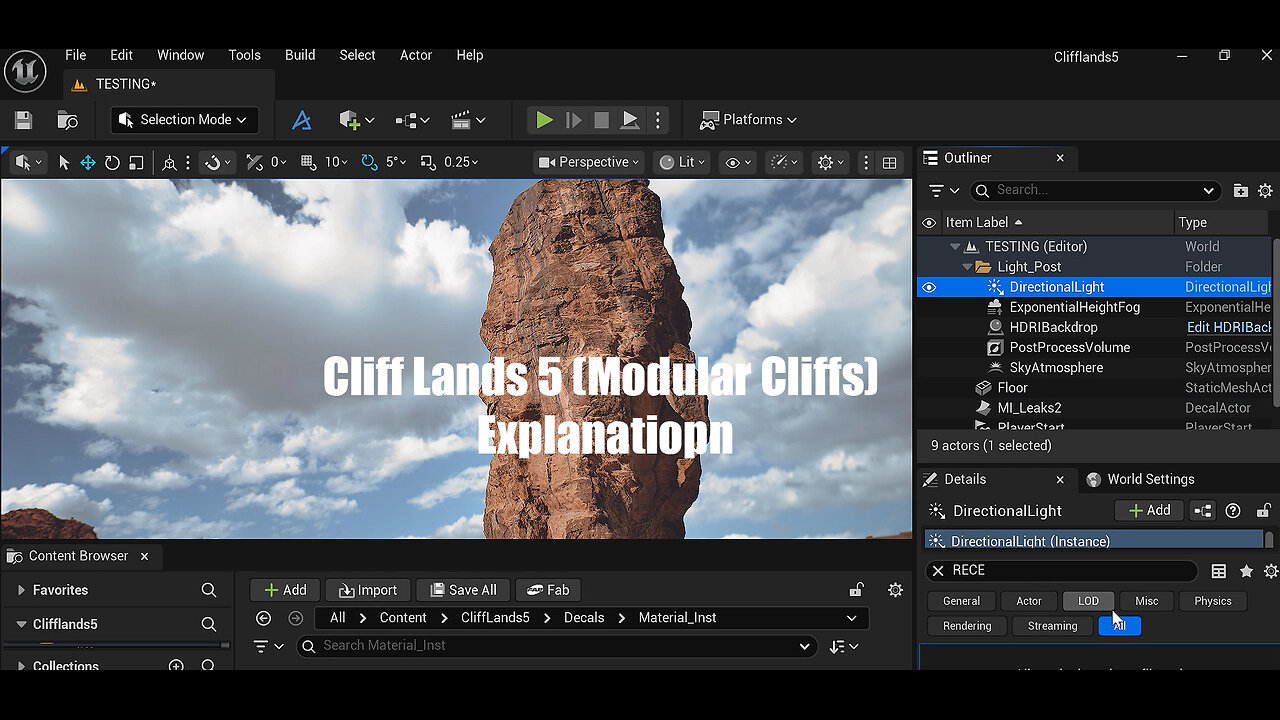
Task: Open the Fab marketplace button
Action: [x=549, y=590]
